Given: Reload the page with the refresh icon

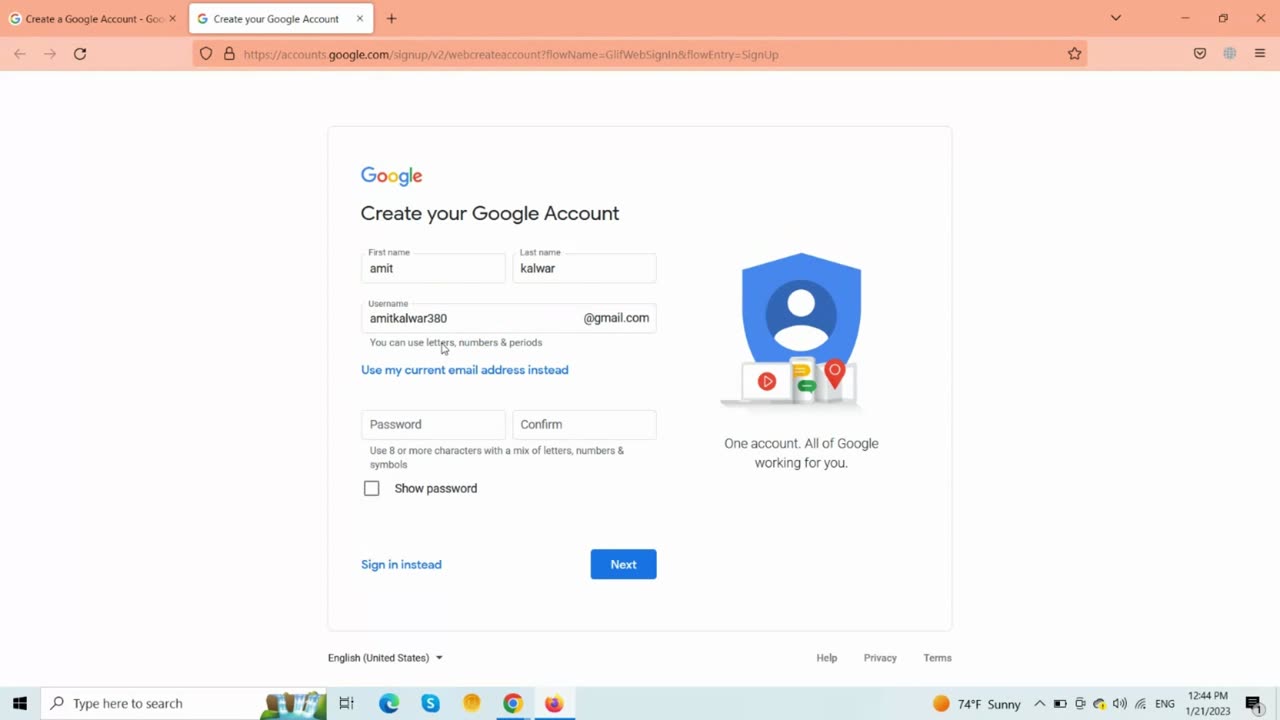Looking at the screenshot, I should coord(80,54).
